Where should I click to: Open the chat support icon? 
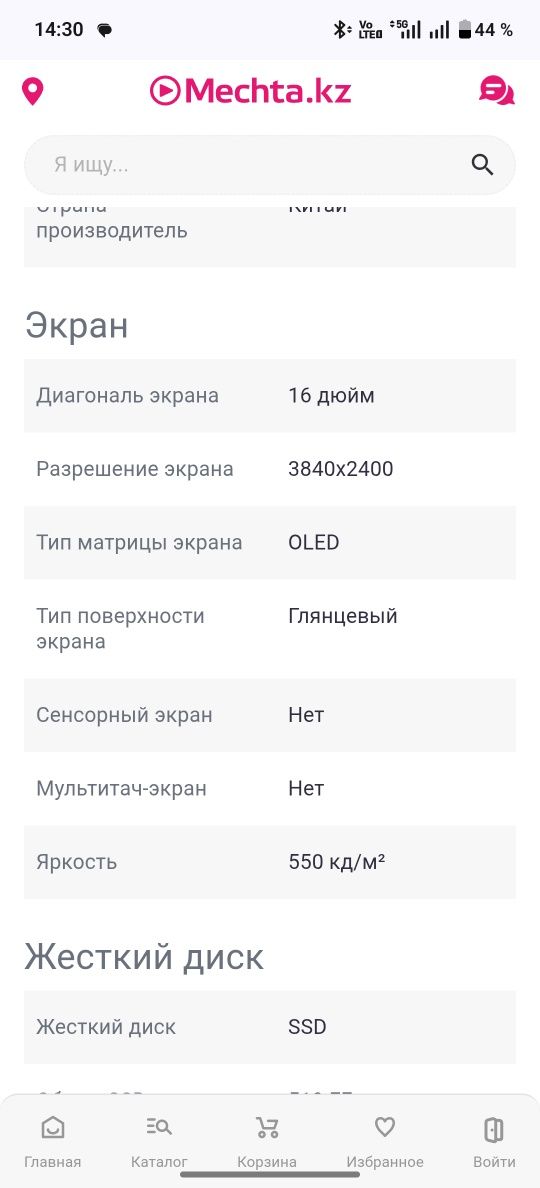pos(497,91)
